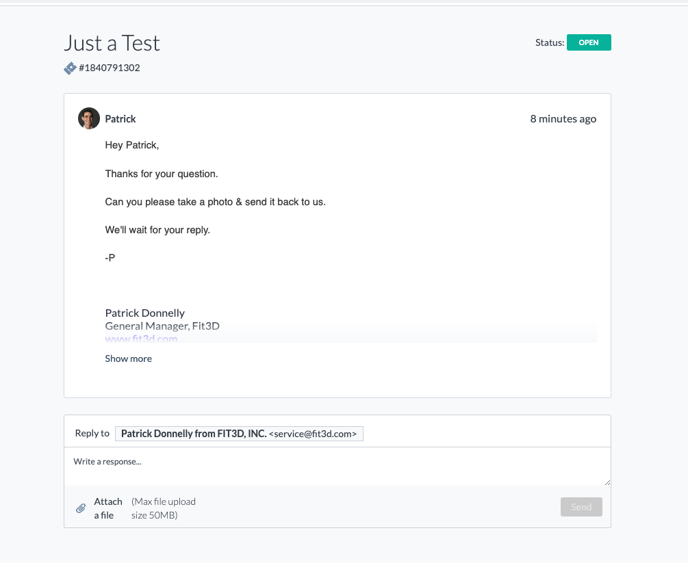Click General Manager, Fit3D text
Image resolution: width=688 pixels, height=563 pixels.
coord(162,326)
